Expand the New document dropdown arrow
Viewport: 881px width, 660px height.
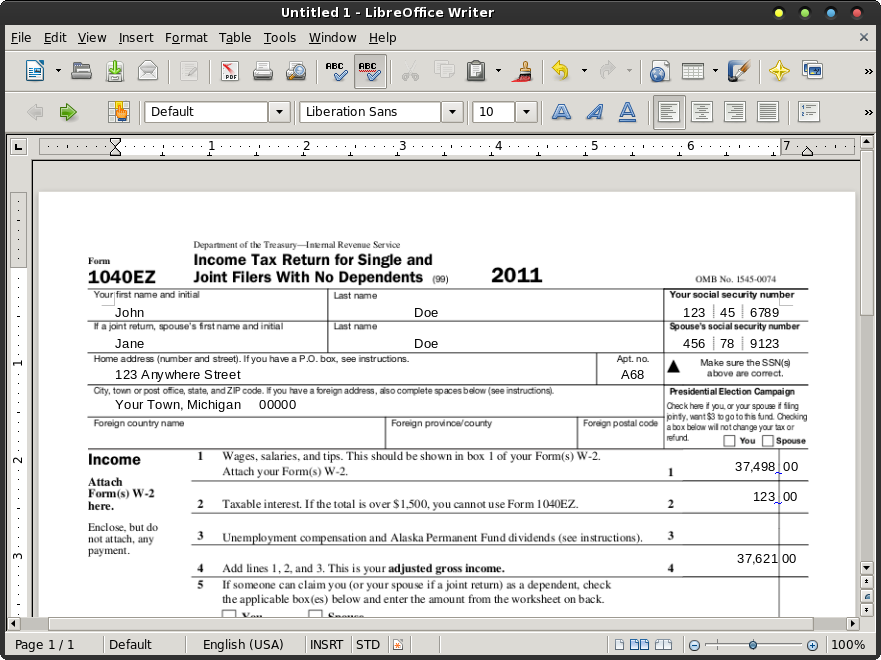[x=58, y=71]
